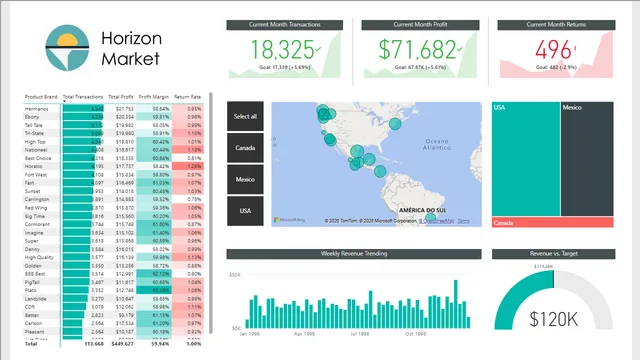Click the sort arrow under Total Transactions
This screenshot has width=640, height=360.
click(x=64, y=101)
